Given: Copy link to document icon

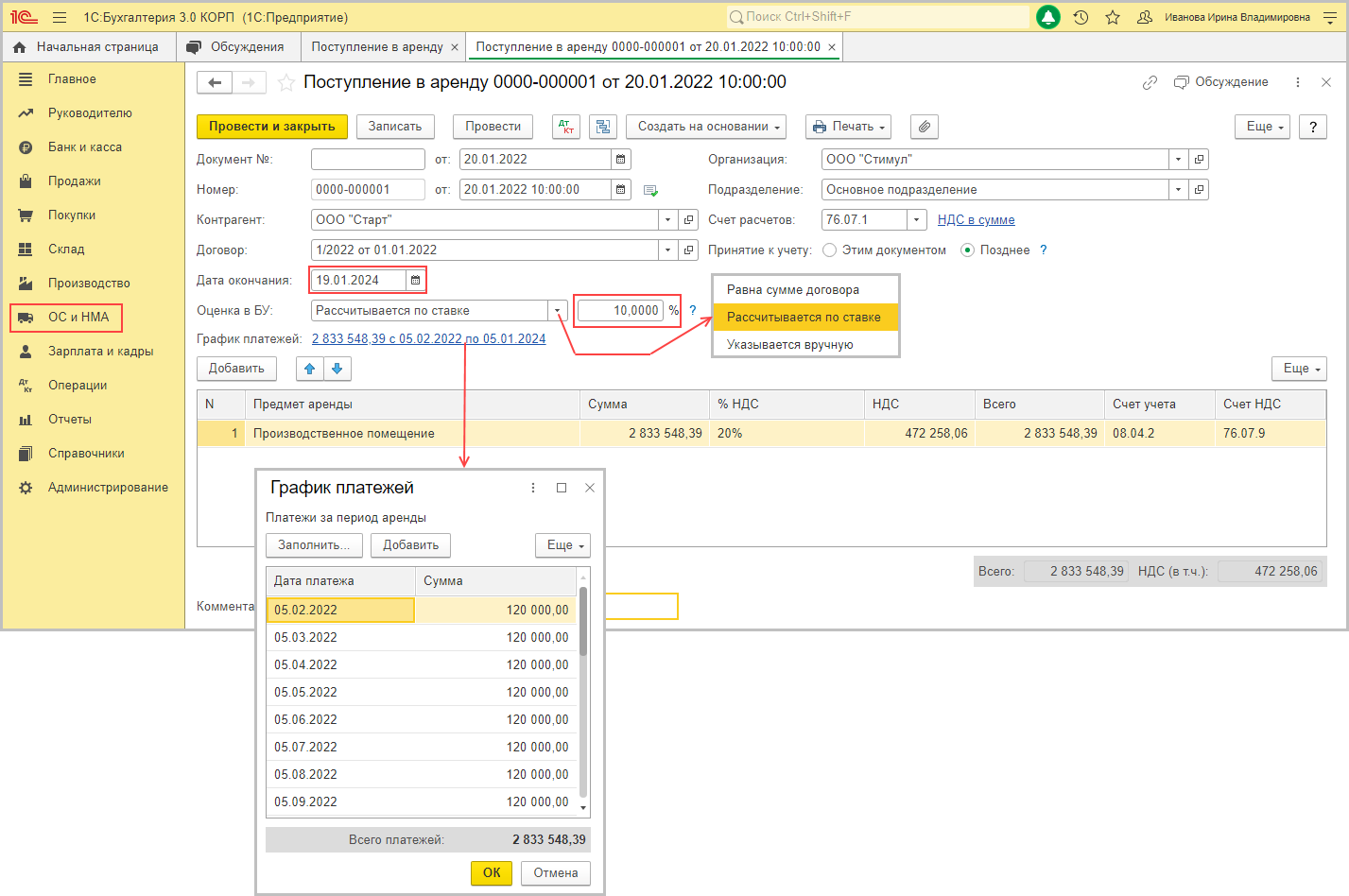Looking at the screenshot, I should pos(1150,83).
